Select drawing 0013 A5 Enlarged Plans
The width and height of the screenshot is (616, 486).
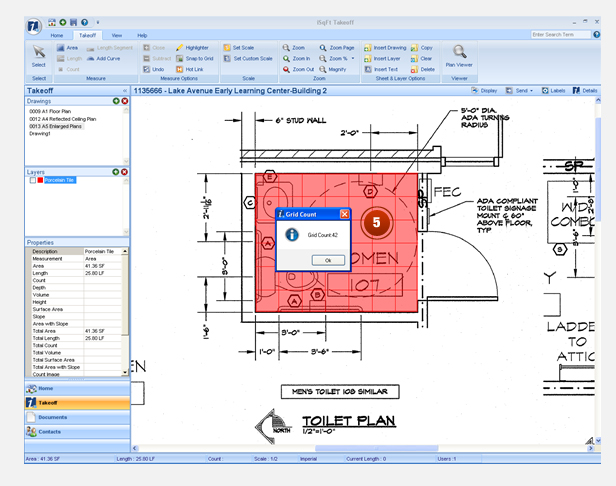pyautogui.click(x=55, y=126)
